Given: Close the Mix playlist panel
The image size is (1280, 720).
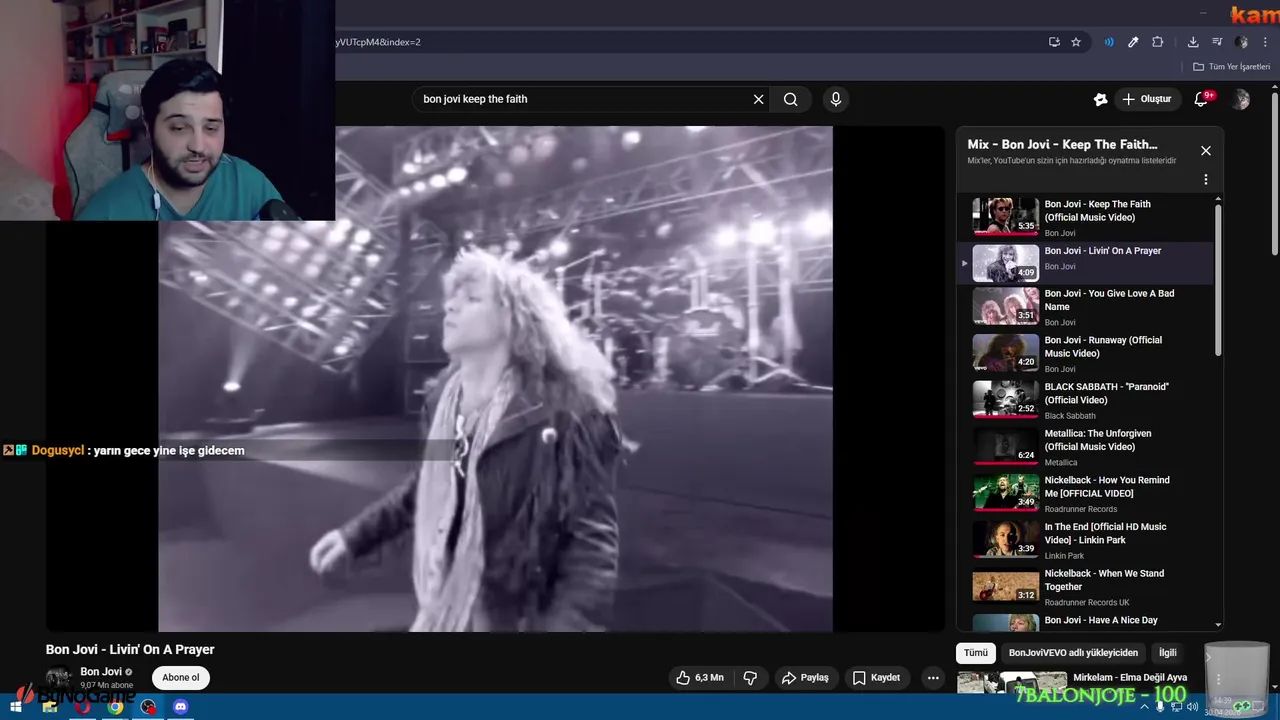Looking at the screenshot, I should pyautogui.click(x=1206, y=151).
